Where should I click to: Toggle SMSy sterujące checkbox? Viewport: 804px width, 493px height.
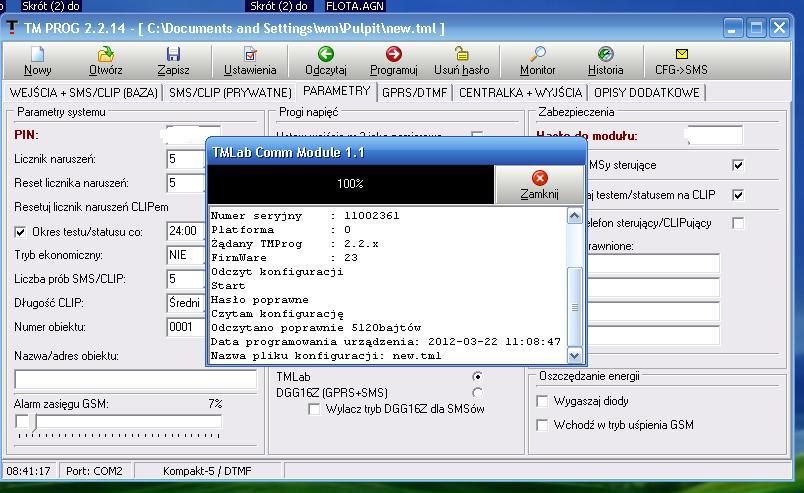coord(738,165)
